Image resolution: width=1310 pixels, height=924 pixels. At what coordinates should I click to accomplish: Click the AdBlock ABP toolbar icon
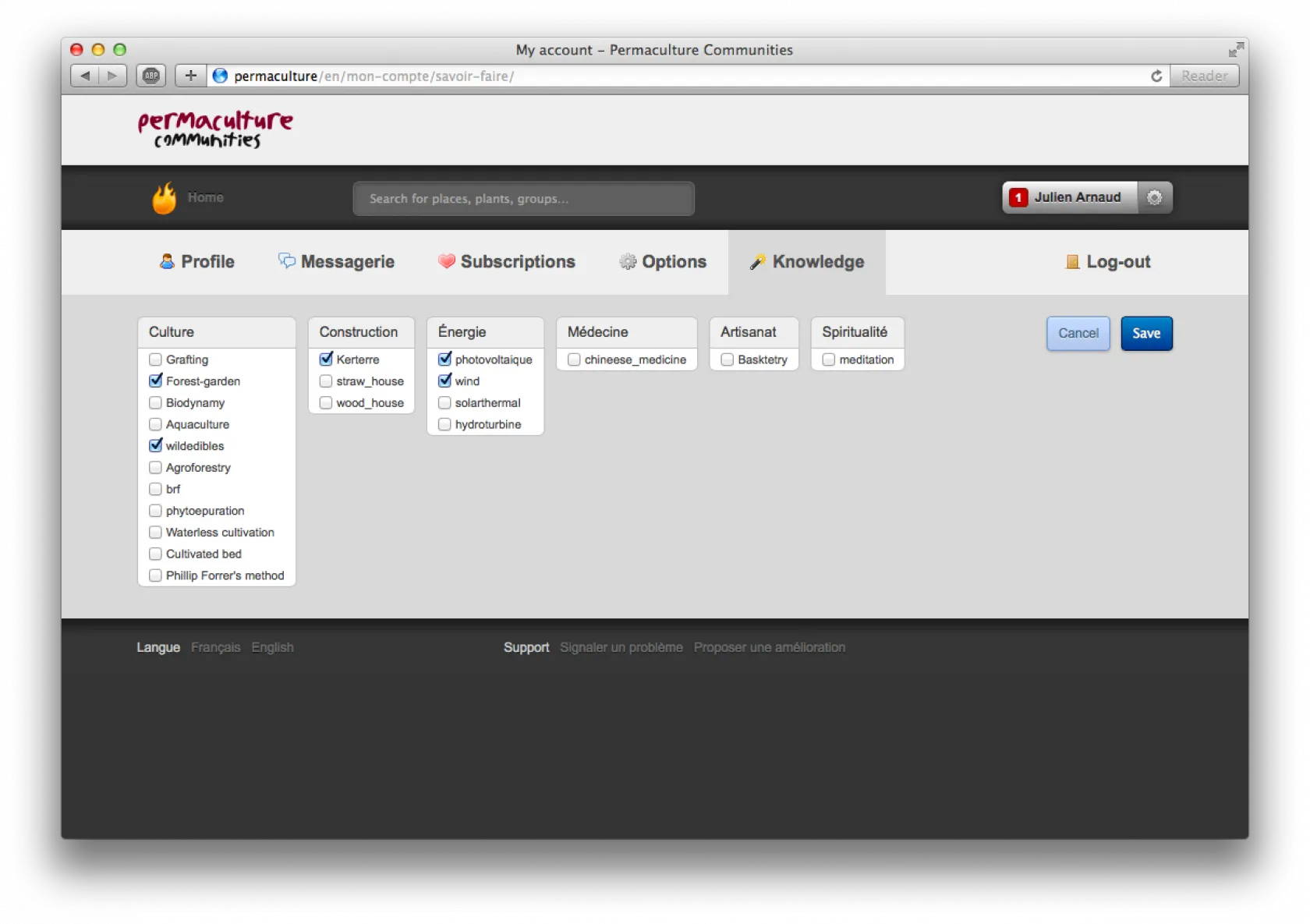coord(151,76)
